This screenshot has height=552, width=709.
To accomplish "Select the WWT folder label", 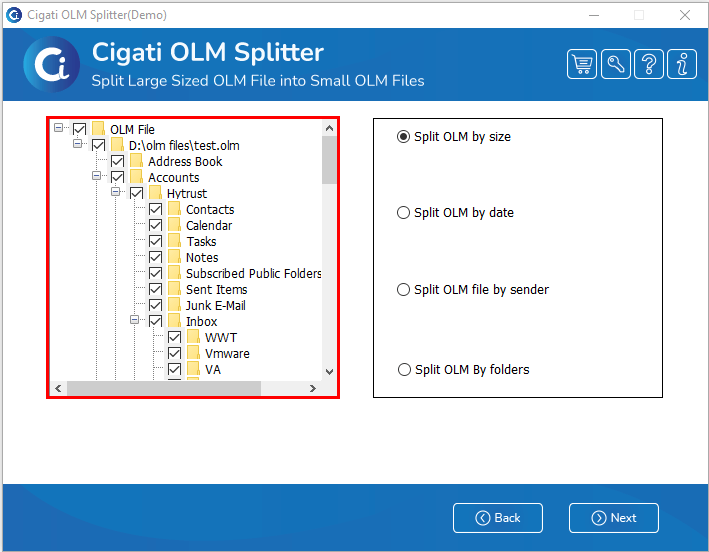I will [x=221, y=338].
